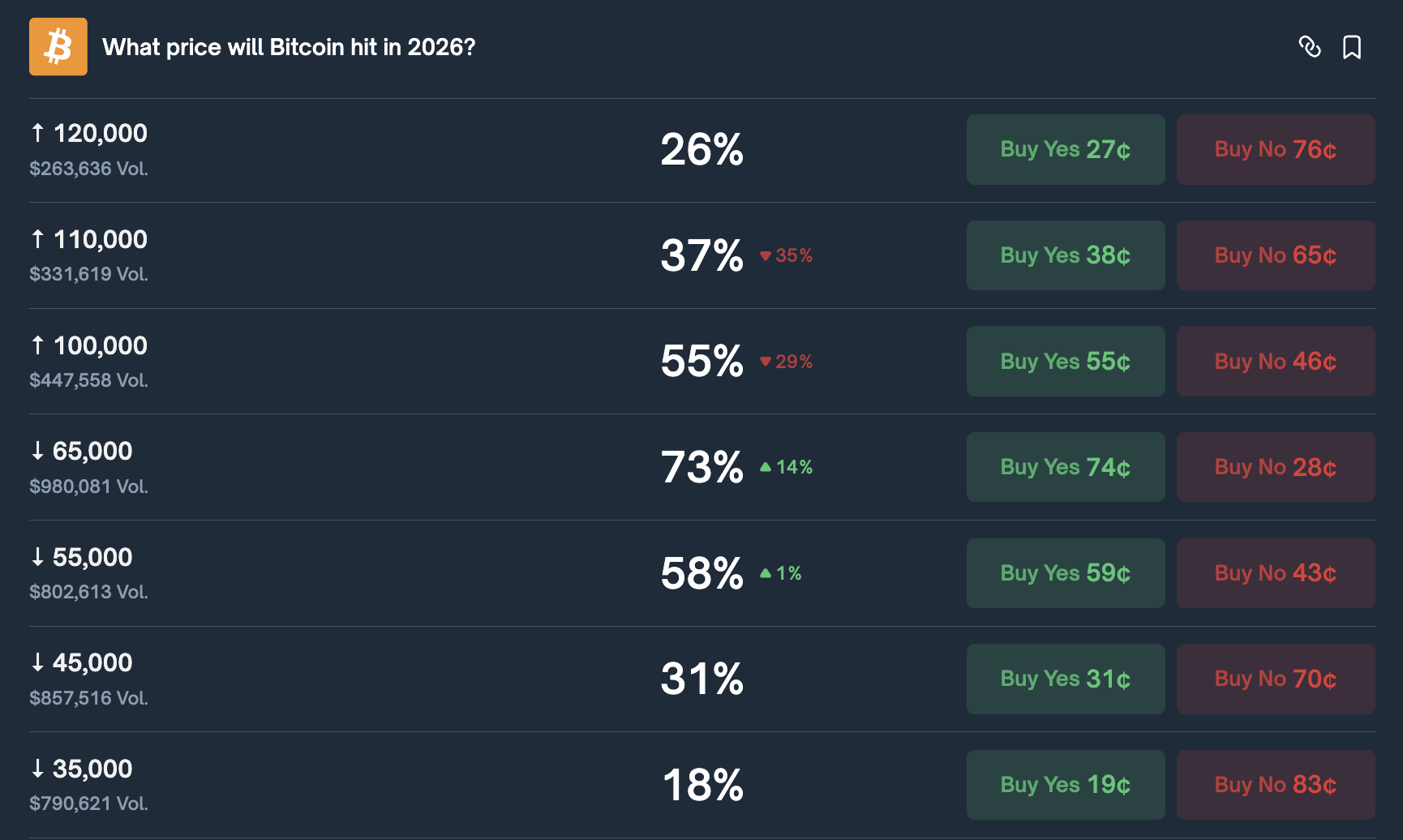Buy No at 70¢ for 45,000
Viewport: 1403px width, 840px height.
tap(1275, 679)
